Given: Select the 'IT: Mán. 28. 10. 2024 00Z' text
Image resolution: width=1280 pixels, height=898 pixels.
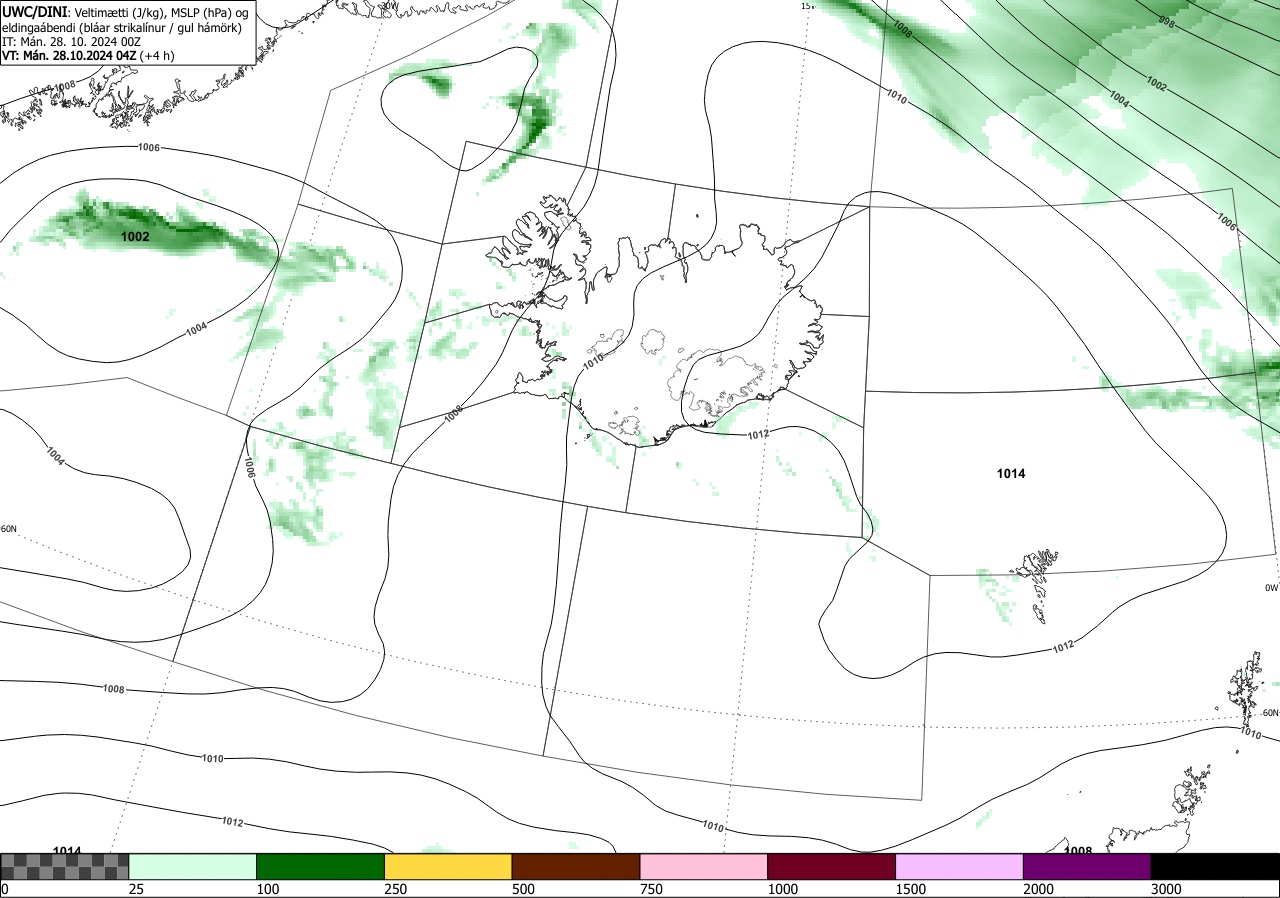Looking at the screenshot, I should pos(69,41).
